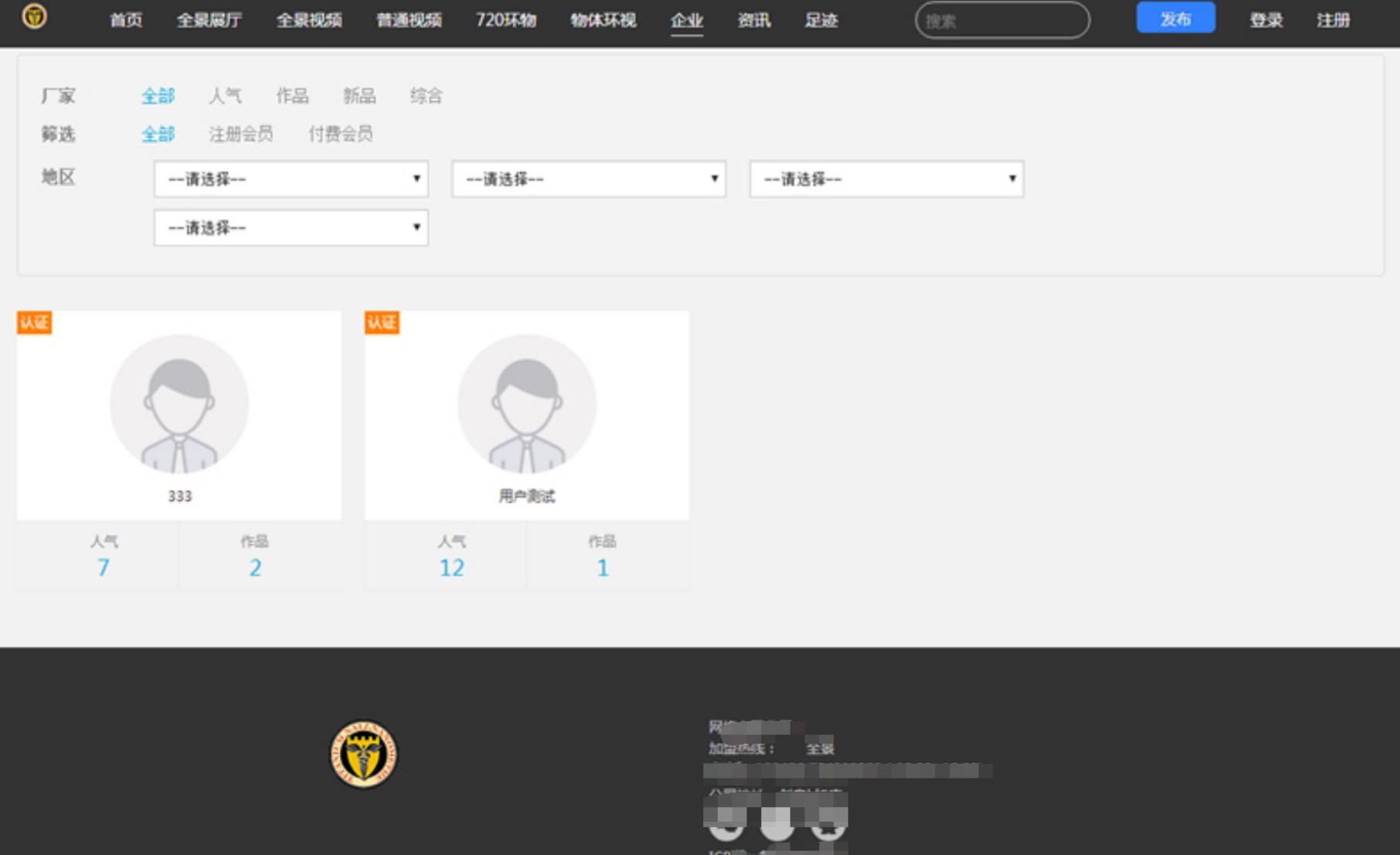Open the 全景视频 menu item
This screenshot has height=855, width=1400.
[309, 20]
